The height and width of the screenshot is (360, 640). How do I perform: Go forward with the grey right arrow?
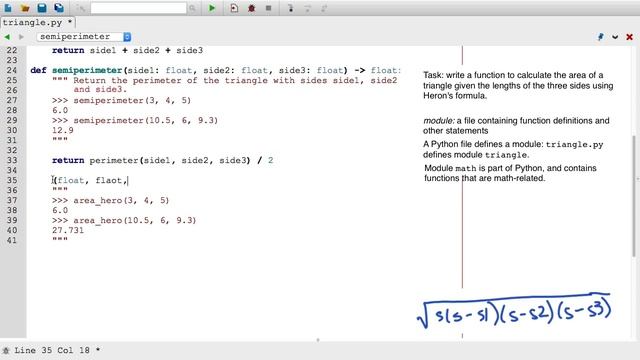[21, 37]
